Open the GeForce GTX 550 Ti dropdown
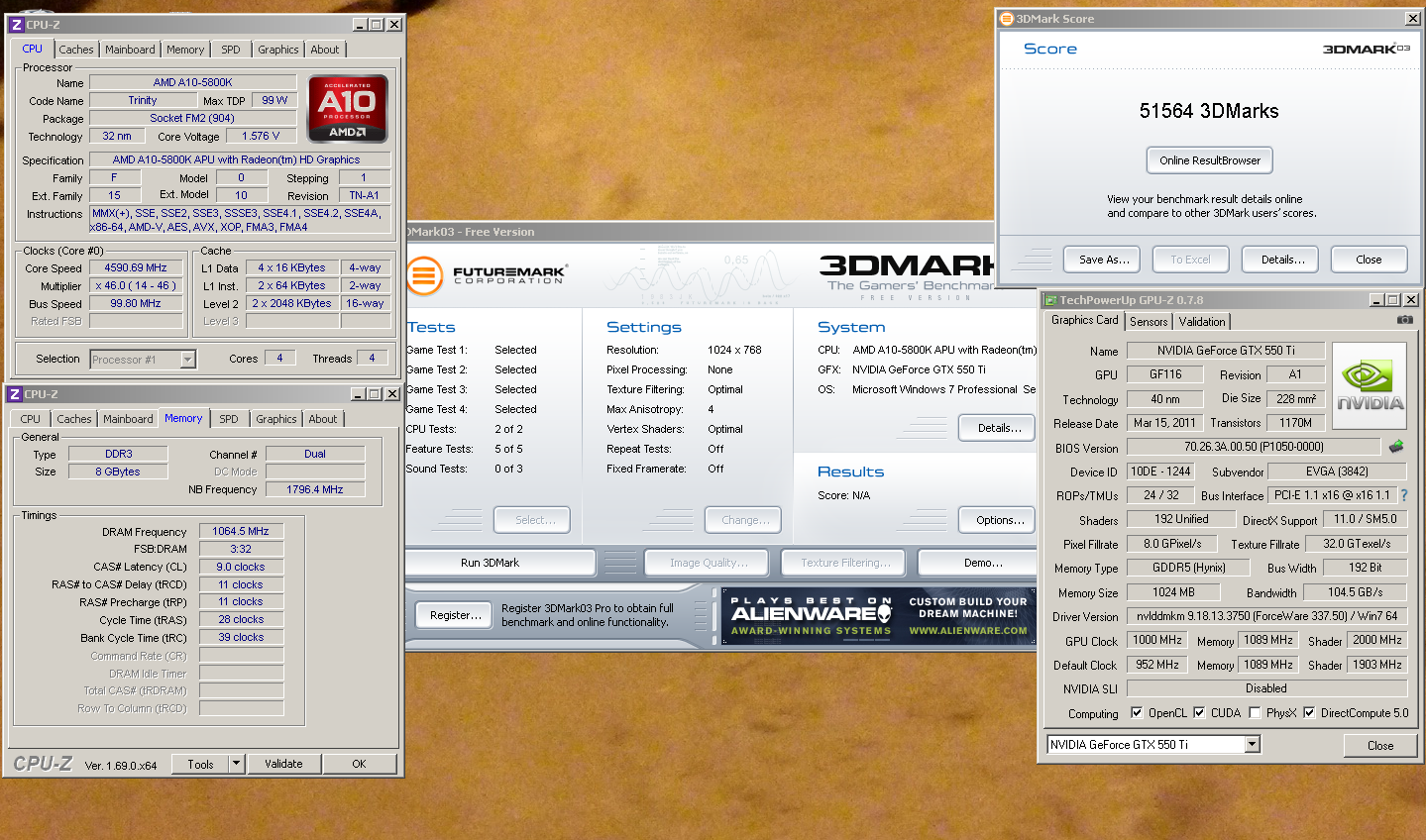 point(1253,745)
